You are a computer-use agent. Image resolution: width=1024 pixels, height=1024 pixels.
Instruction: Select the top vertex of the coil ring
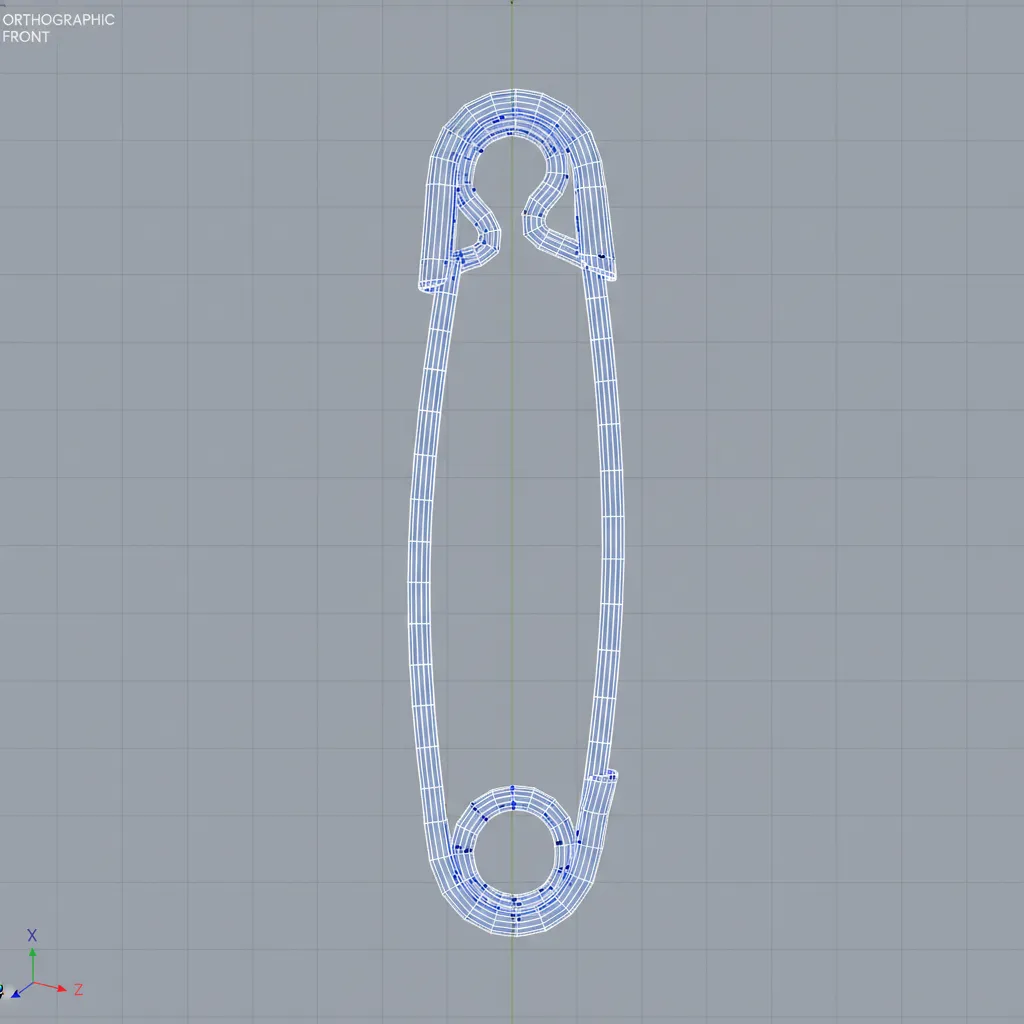click(x=512, y=789)
